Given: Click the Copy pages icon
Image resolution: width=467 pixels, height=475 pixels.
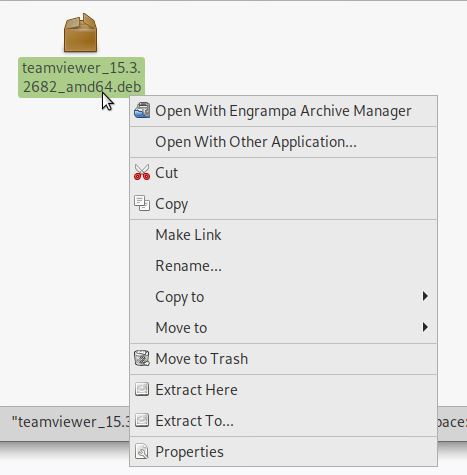Looking at the screenshot, I should click(142, 203).
